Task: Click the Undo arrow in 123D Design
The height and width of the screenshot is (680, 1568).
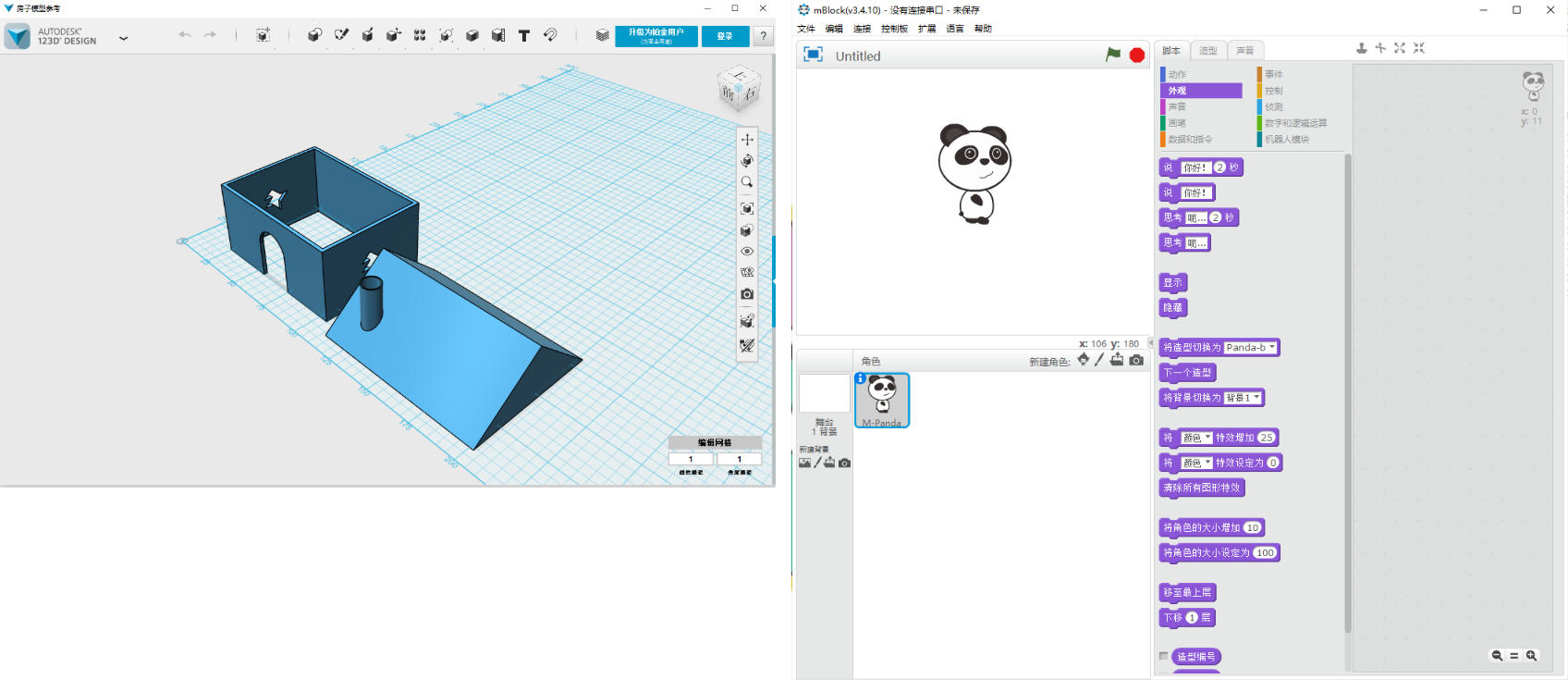Action: [185, 35]
